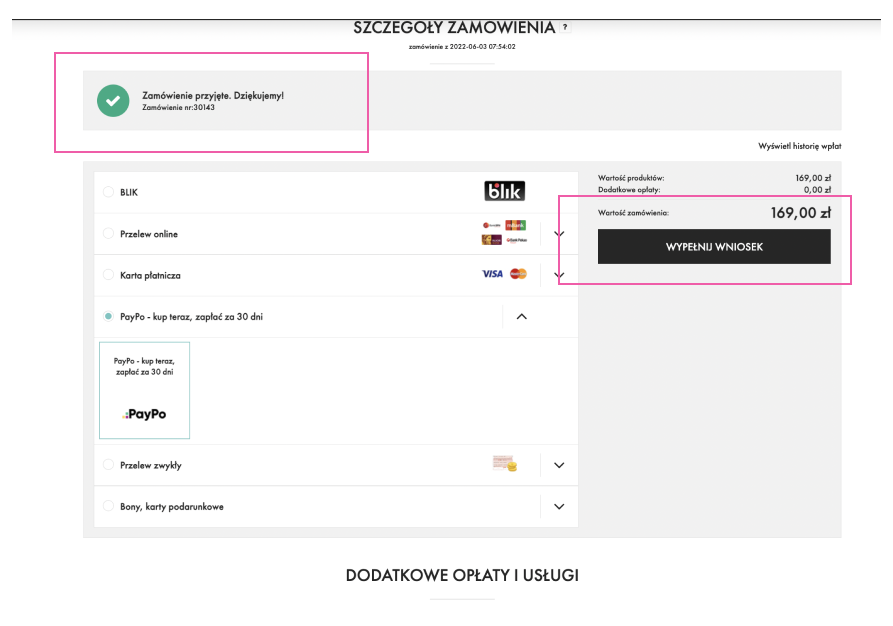Expand the Przelew online options chevron
Screen dimensions: 893x626
559,234
